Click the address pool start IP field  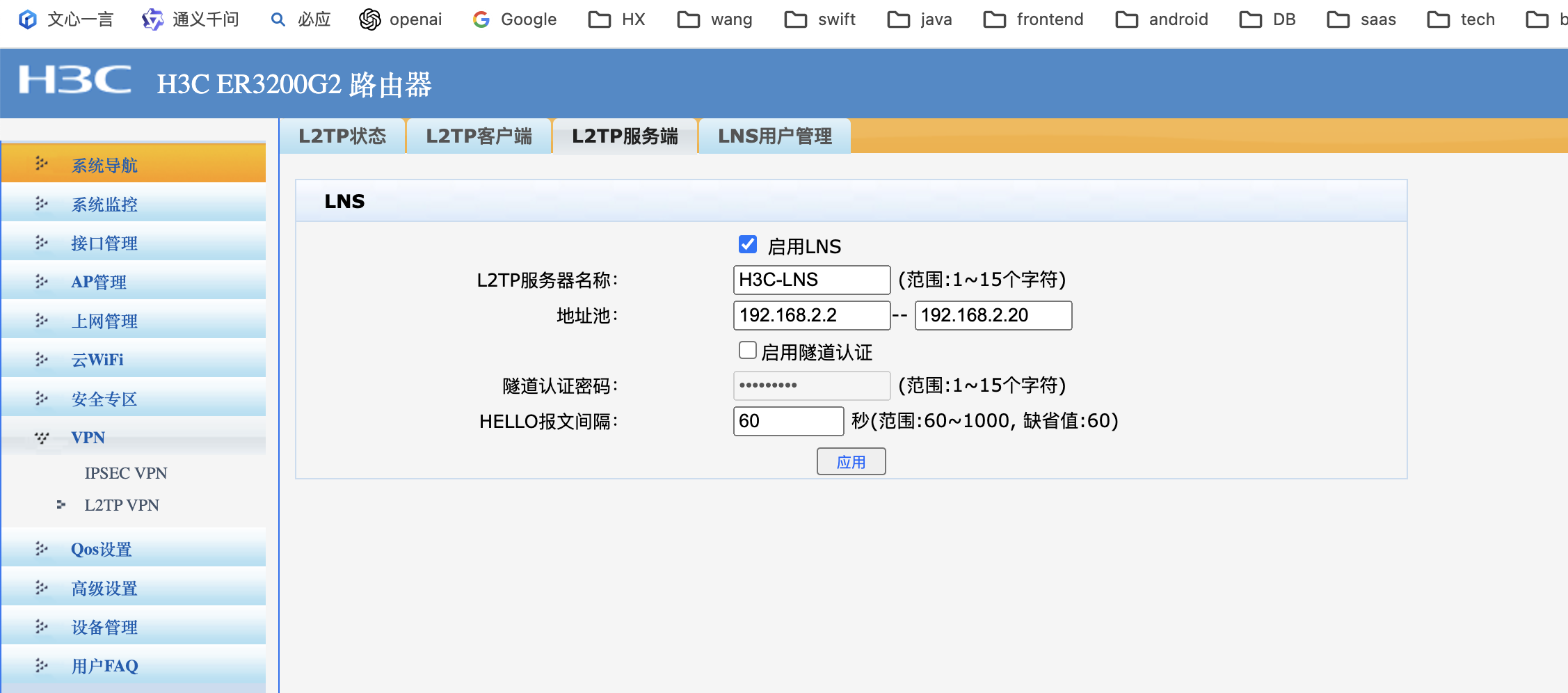812,315
